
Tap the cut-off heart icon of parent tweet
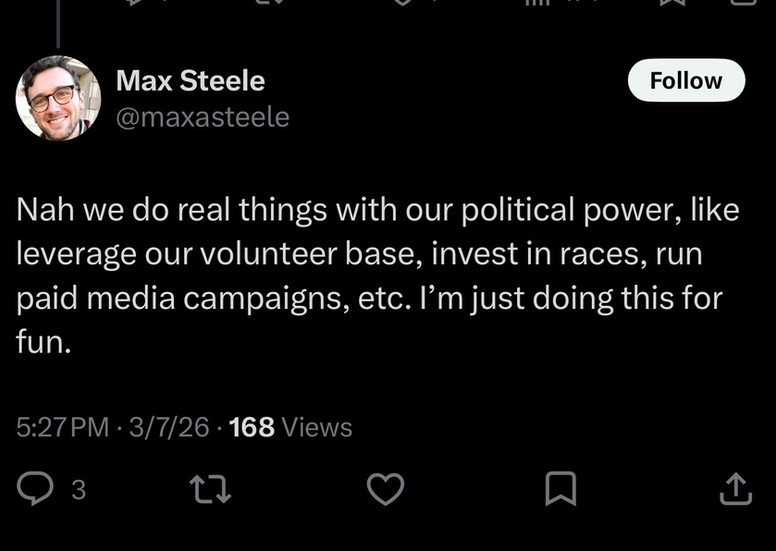[x=403, y=2]
